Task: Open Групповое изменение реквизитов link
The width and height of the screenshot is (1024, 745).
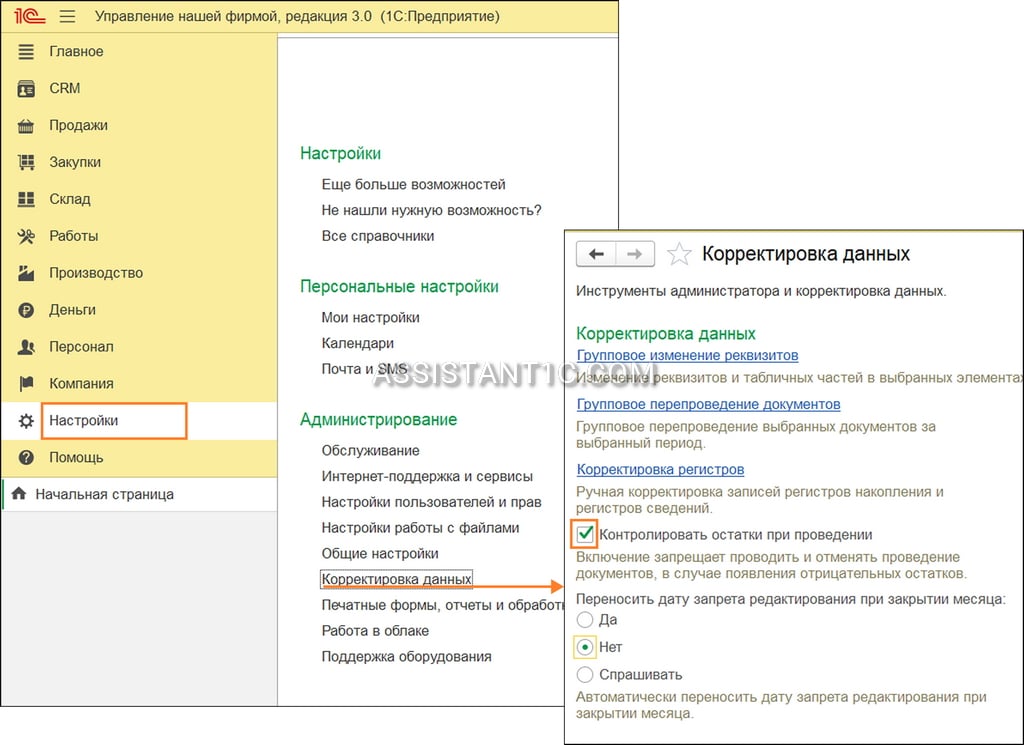Action: 687,356
